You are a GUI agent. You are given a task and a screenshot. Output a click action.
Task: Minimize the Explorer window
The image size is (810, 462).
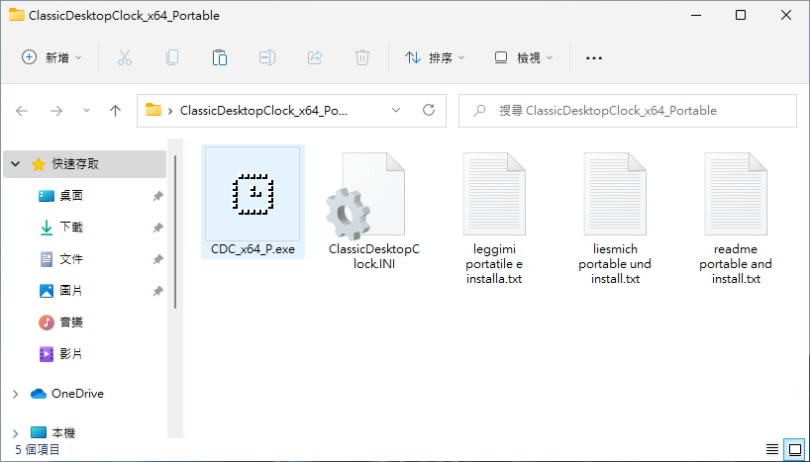coord(696,15)
